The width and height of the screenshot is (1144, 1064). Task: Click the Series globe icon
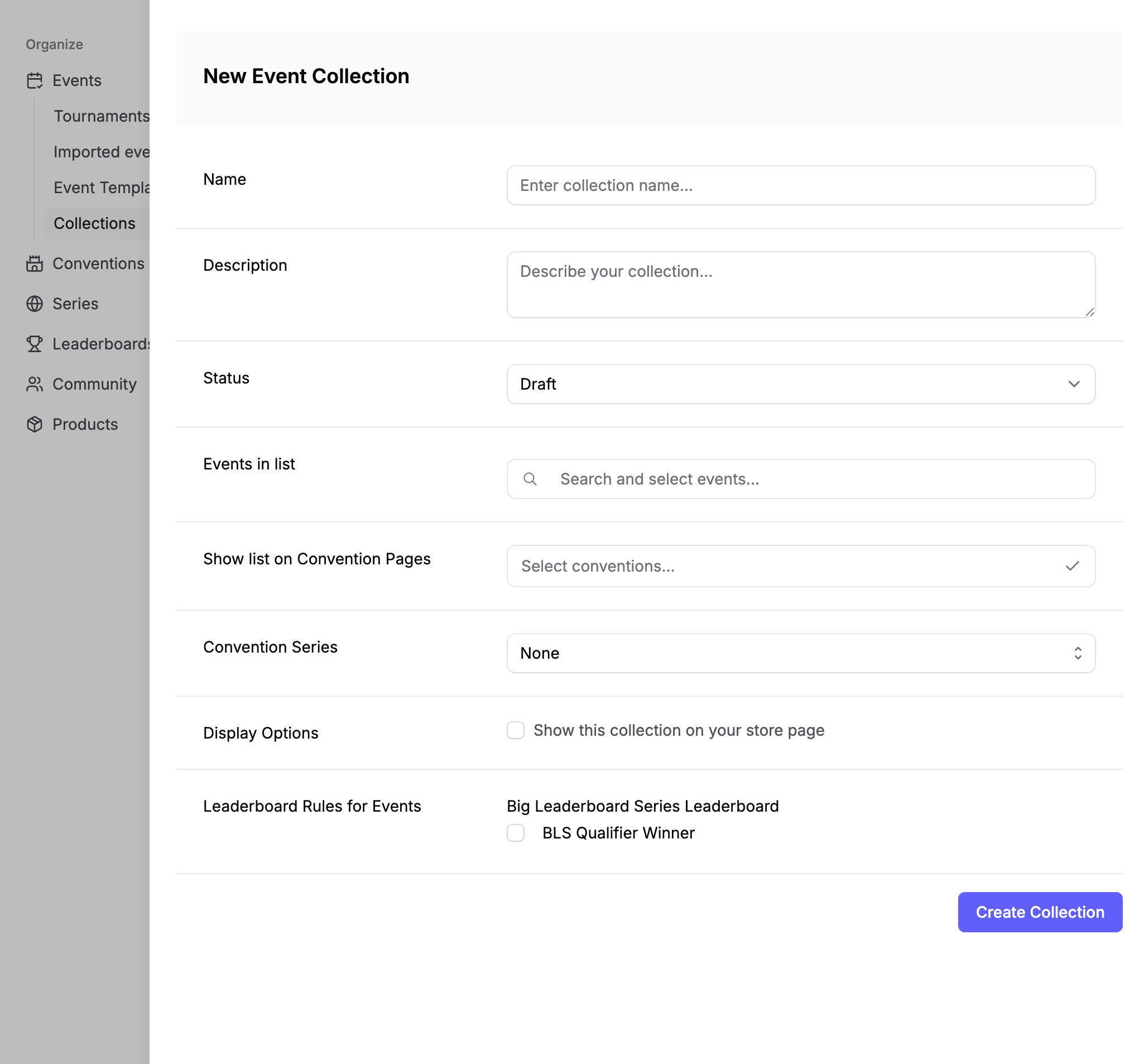tap(35, 304)
